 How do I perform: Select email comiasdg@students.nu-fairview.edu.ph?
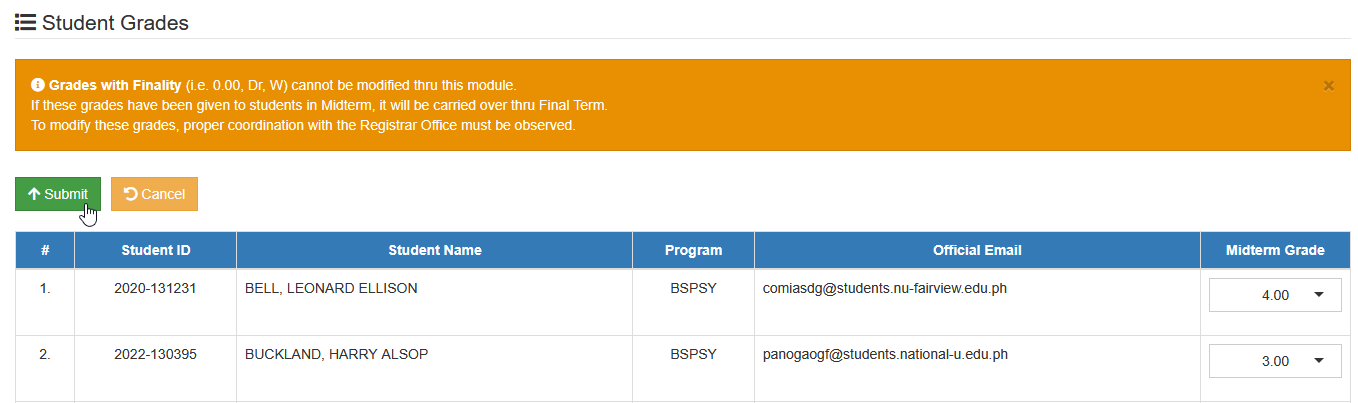coord(884,288)
